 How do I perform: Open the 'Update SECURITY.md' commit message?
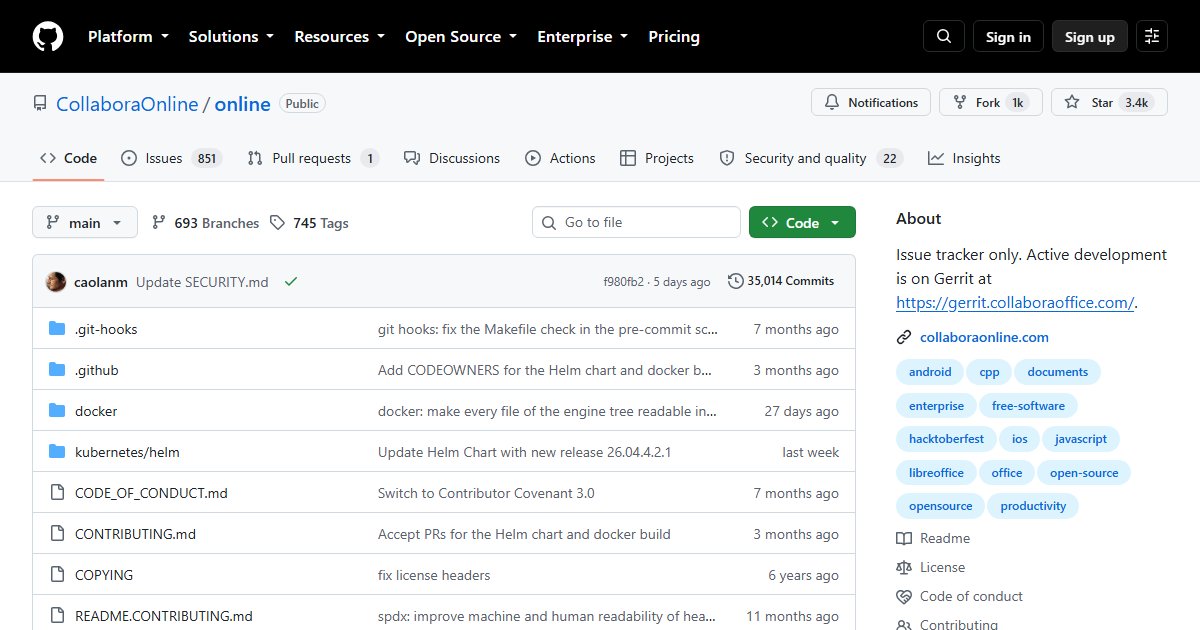[x=202, y=282]
